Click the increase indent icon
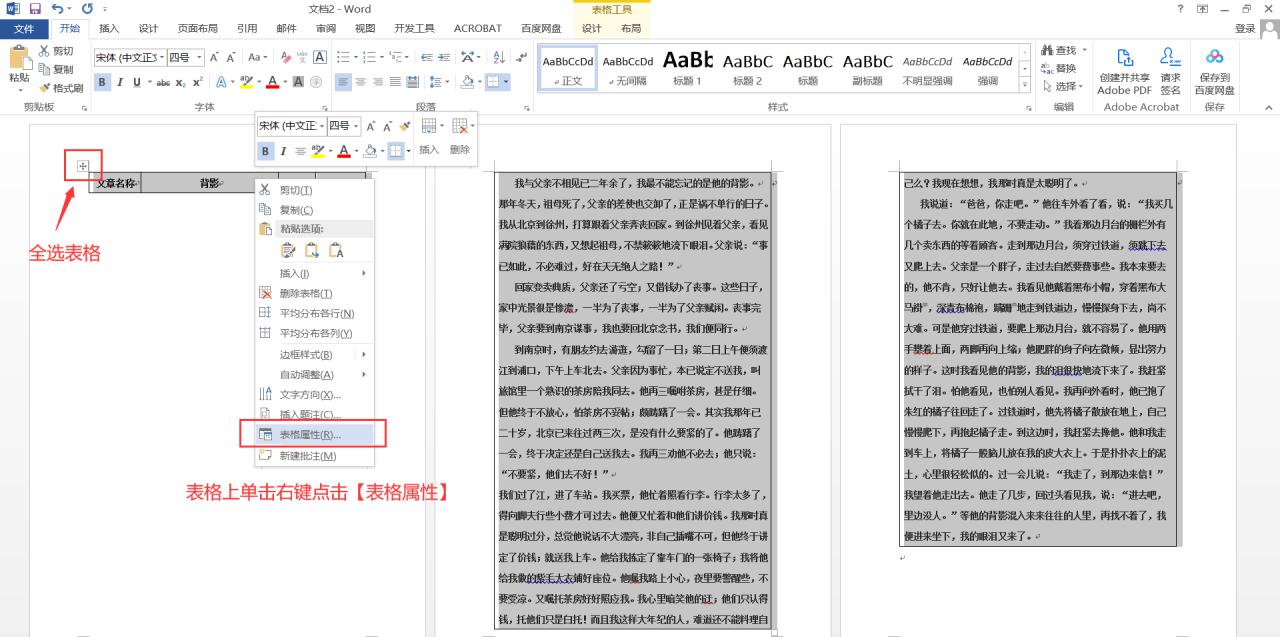Screen dimensions: 1280x637 click(x=444, y=57)
